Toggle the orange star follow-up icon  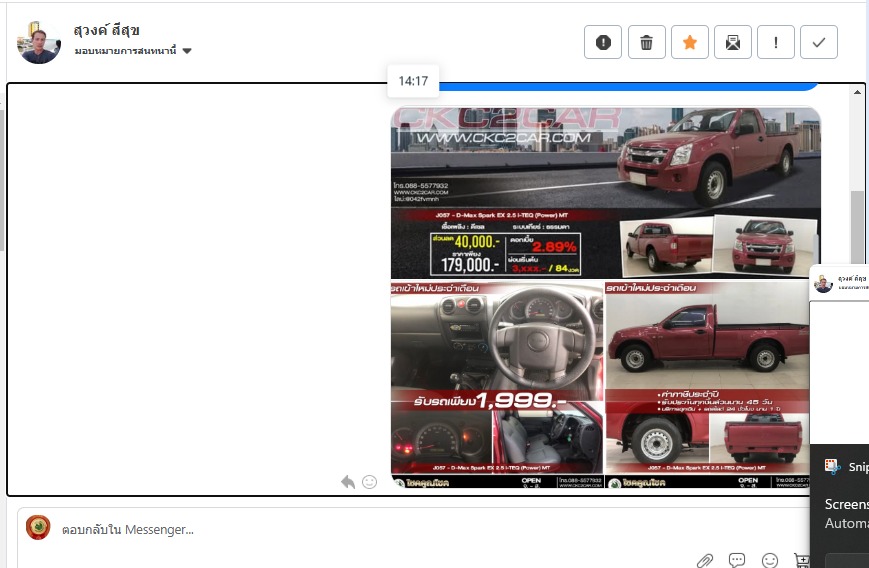[x=689, y=42]
